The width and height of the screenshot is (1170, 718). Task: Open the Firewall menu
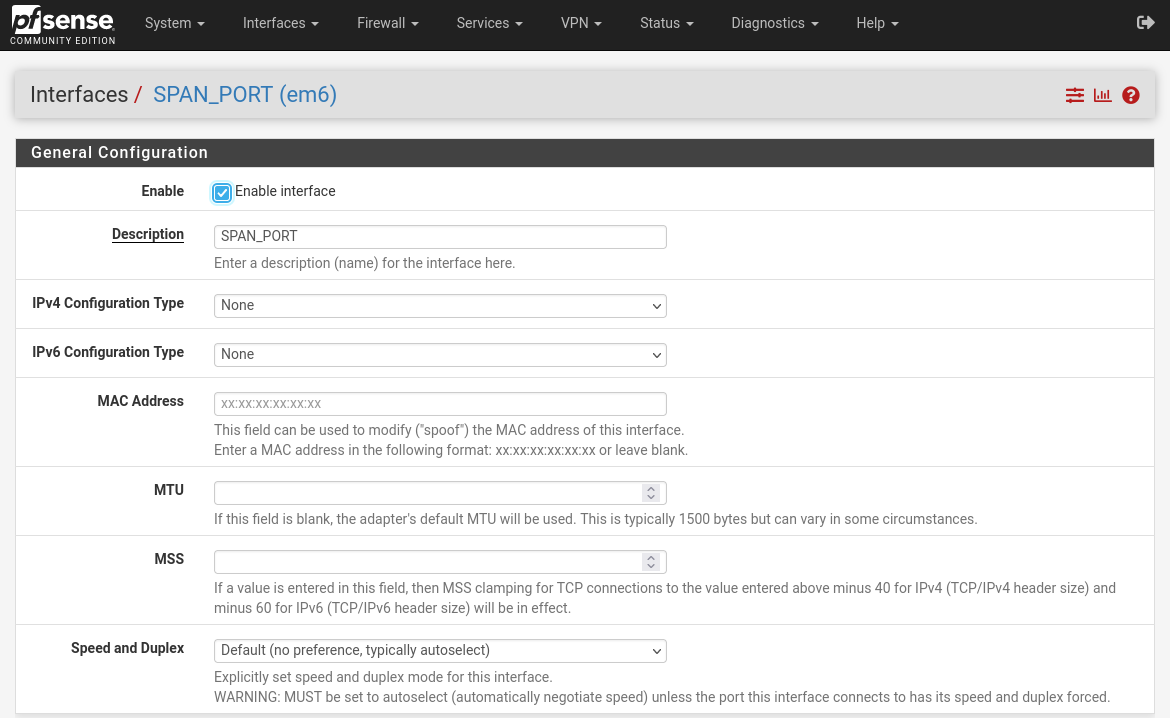tap(387, 23)
